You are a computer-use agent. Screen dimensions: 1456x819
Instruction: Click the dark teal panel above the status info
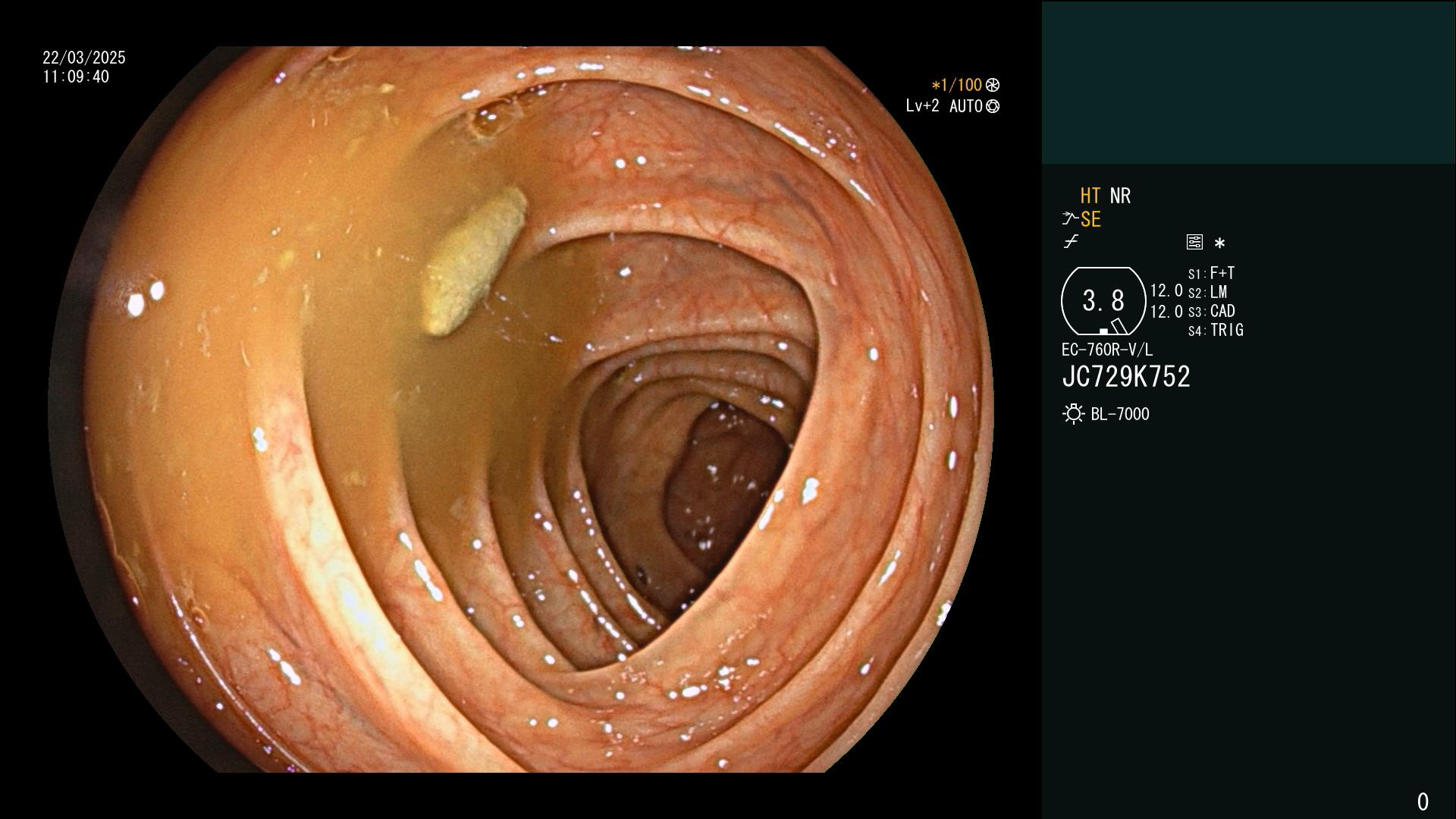pos(1248,82)
